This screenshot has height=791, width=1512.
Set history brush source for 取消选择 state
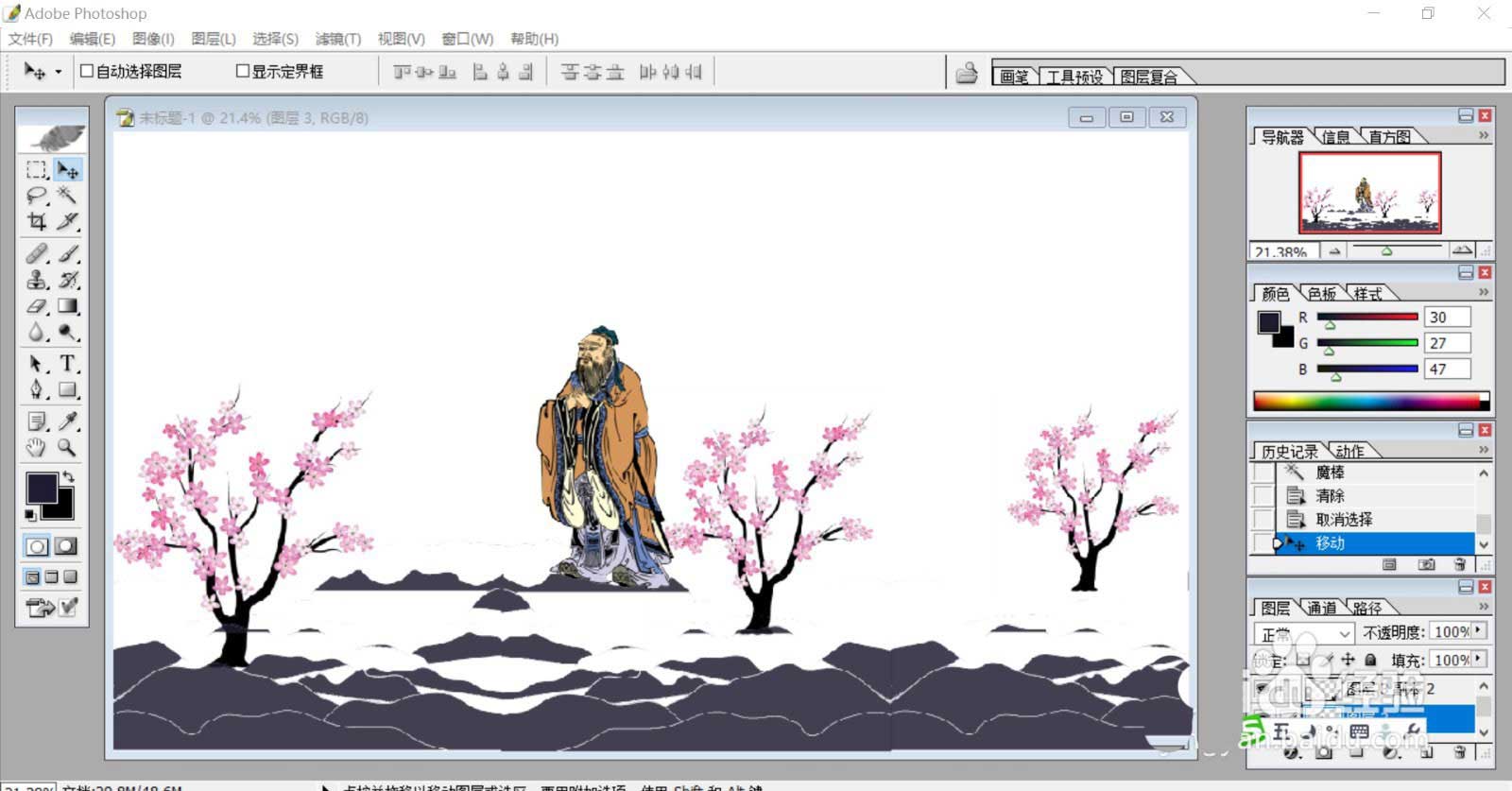point(1263,519)
